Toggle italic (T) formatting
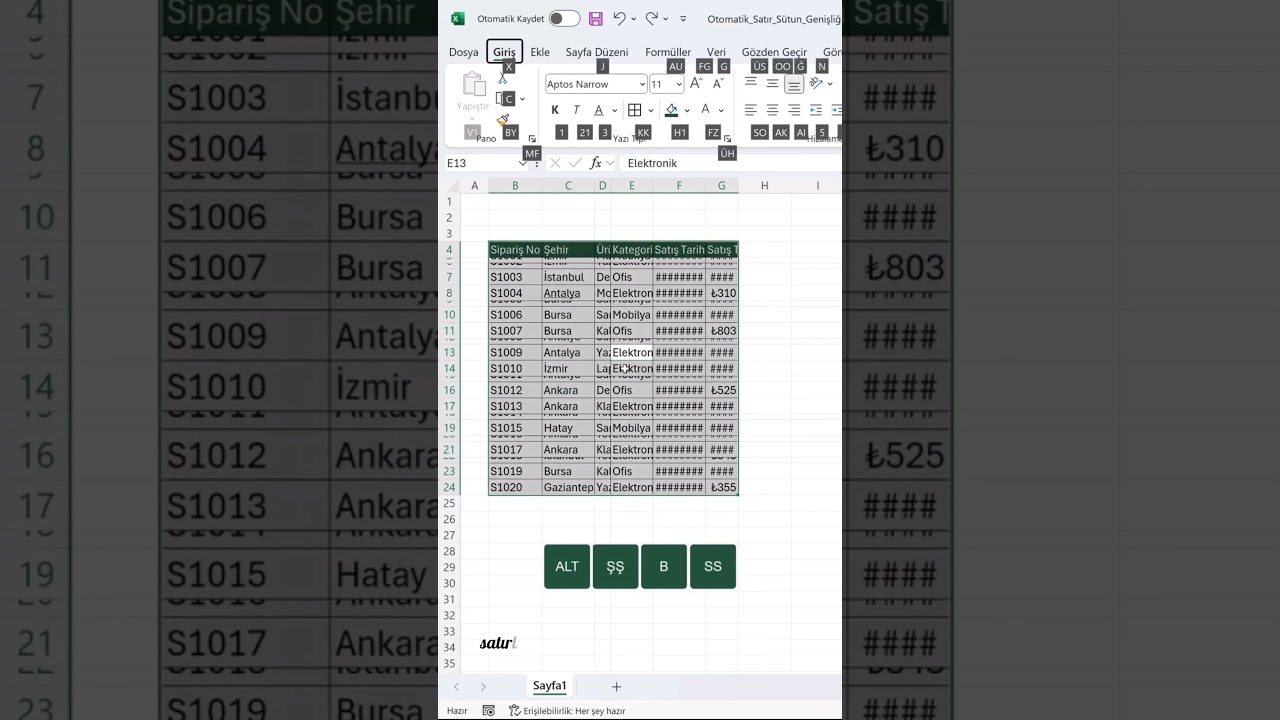This screenshot has height=720, width=1280. point(576,110)
